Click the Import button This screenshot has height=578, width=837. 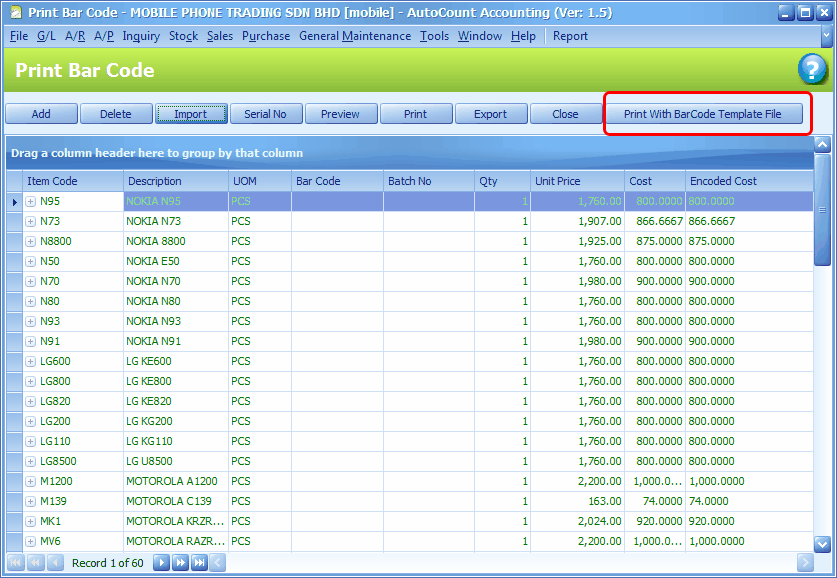coord(191,114)
